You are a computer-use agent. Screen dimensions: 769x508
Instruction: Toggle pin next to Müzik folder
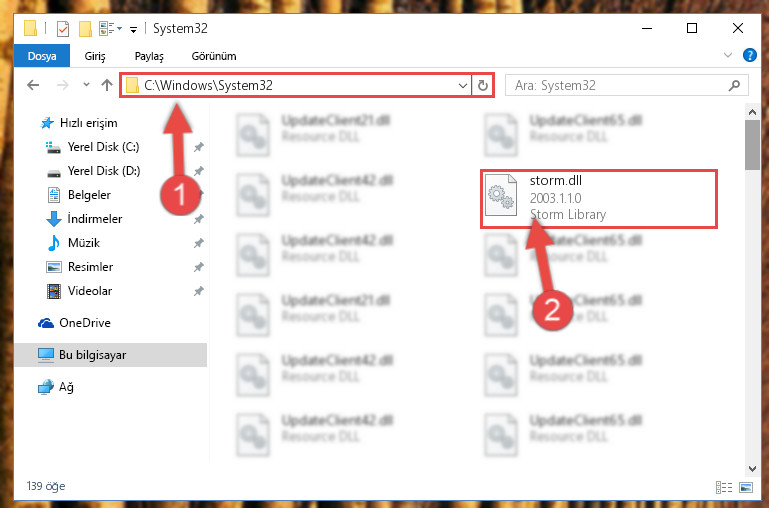click(199, 243)
